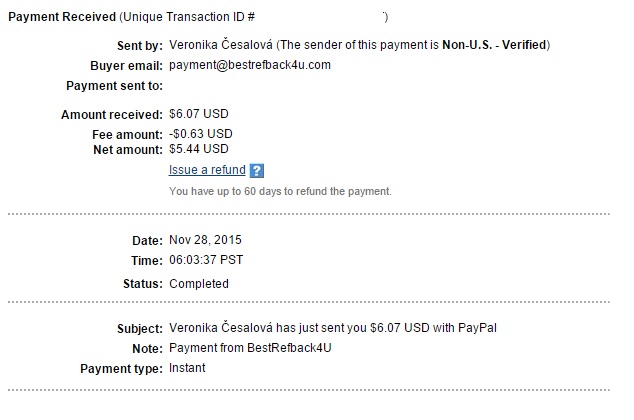Click the Instant payment type value

[187, 368]
